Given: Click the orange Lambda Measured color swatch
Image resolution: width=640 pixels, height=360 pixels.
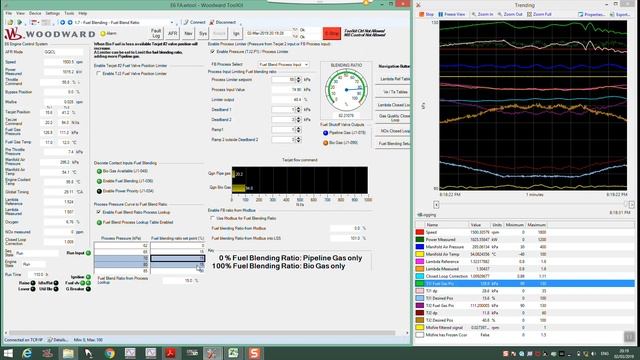Looking at the screenshot, I should [420, 269].
